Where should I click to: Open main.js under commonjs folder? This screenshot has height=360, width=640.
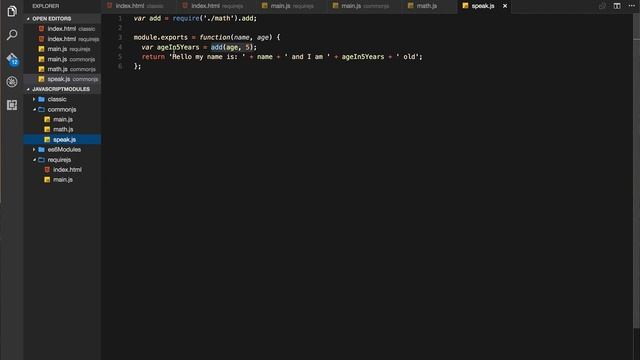tap(62, 119)
